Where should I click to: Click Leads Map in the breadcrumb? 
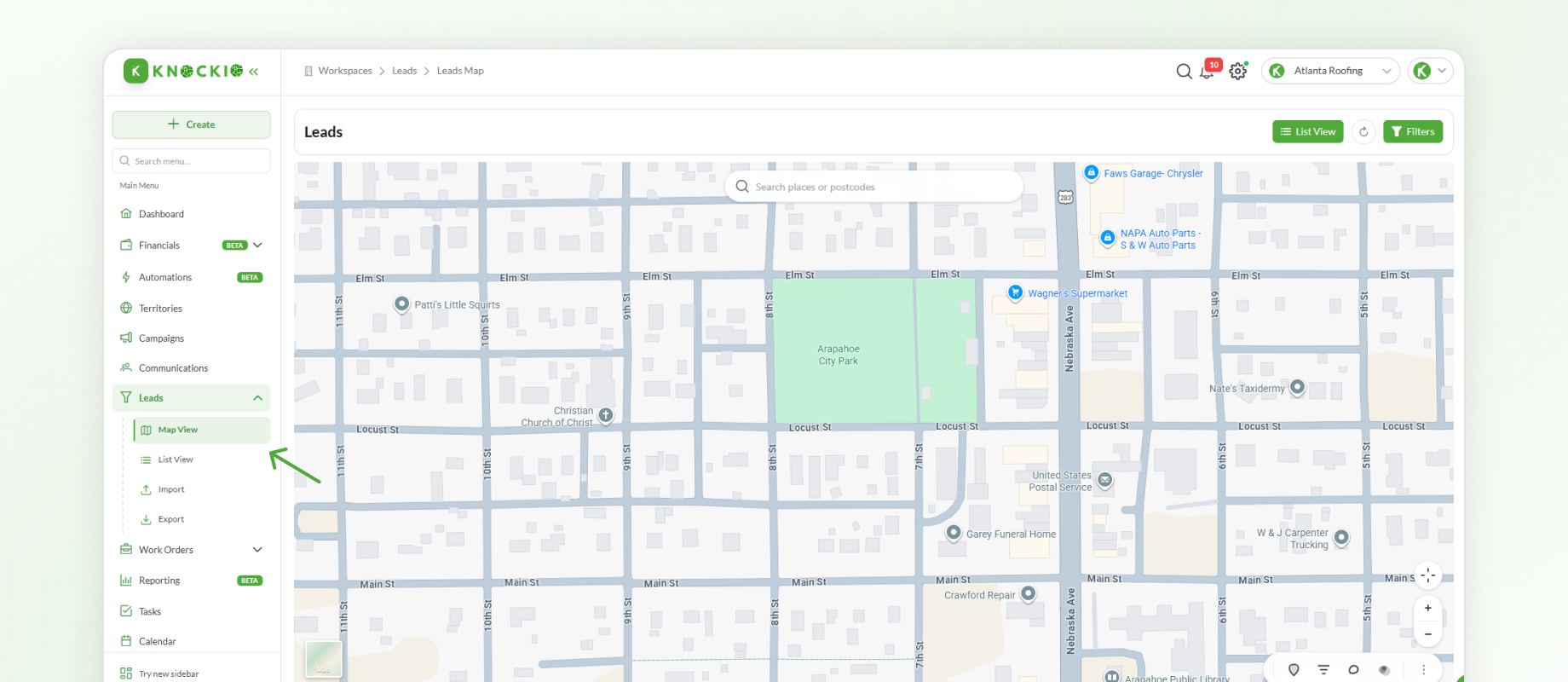(460, 71)
